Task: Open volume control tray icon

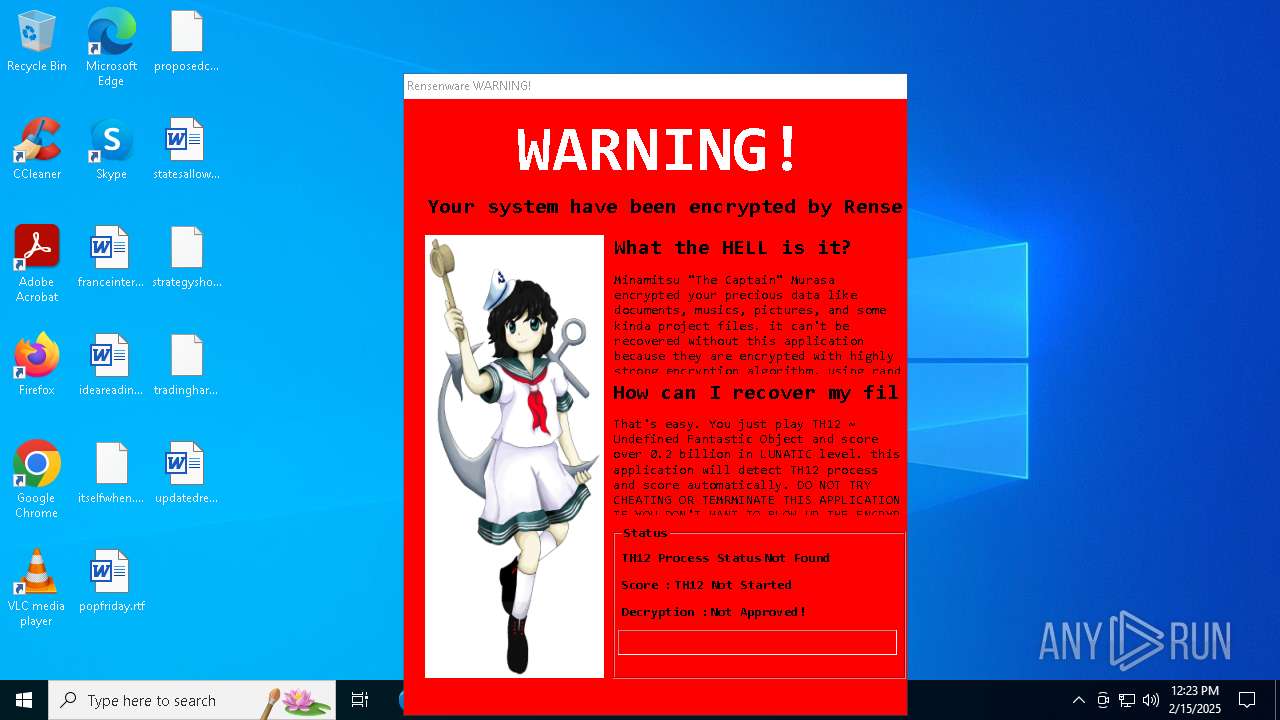Action: (1151, 700)
